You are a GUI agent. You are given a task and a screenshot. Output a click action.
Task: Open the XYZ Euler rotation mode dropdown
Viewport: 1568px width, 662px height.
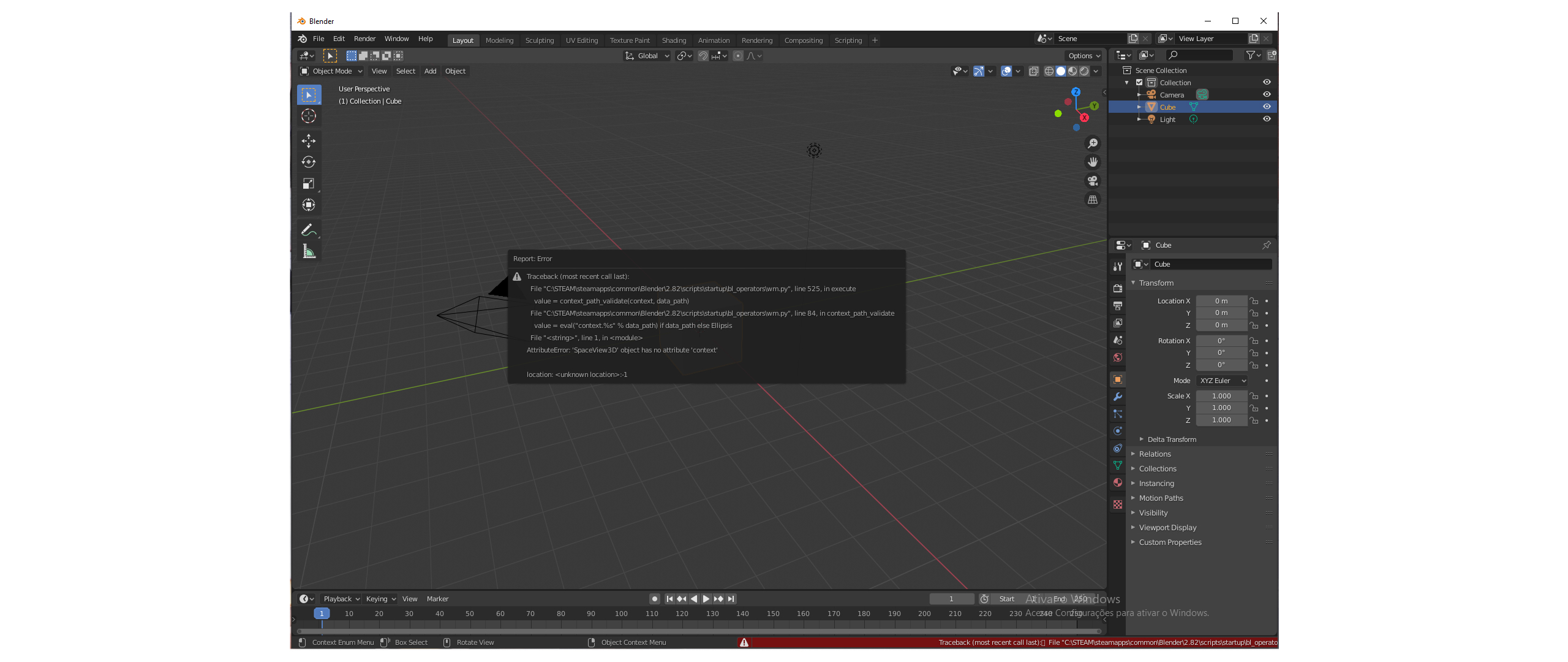click(1222, 381)
